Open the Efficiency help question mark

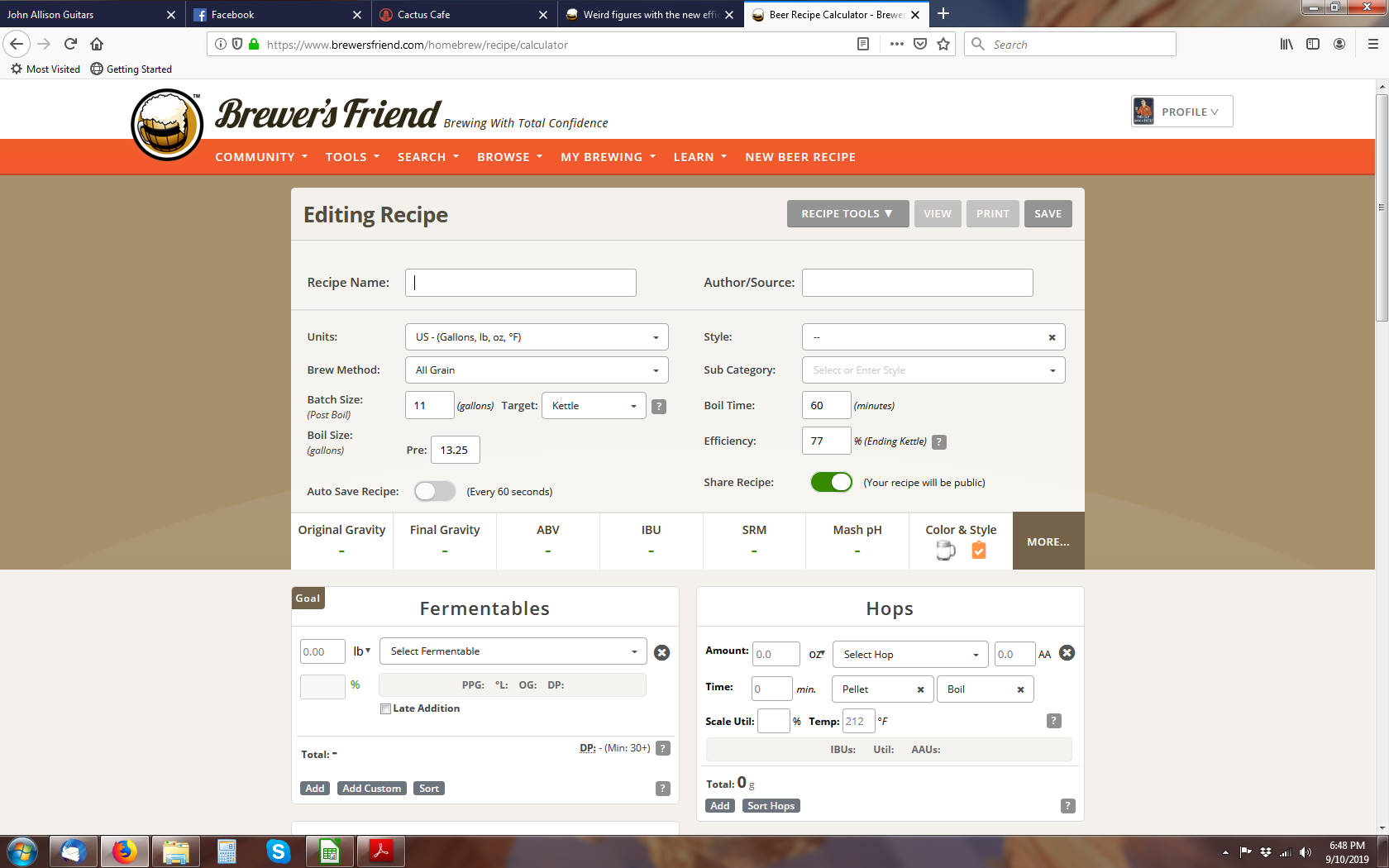[x=939, y=442]
